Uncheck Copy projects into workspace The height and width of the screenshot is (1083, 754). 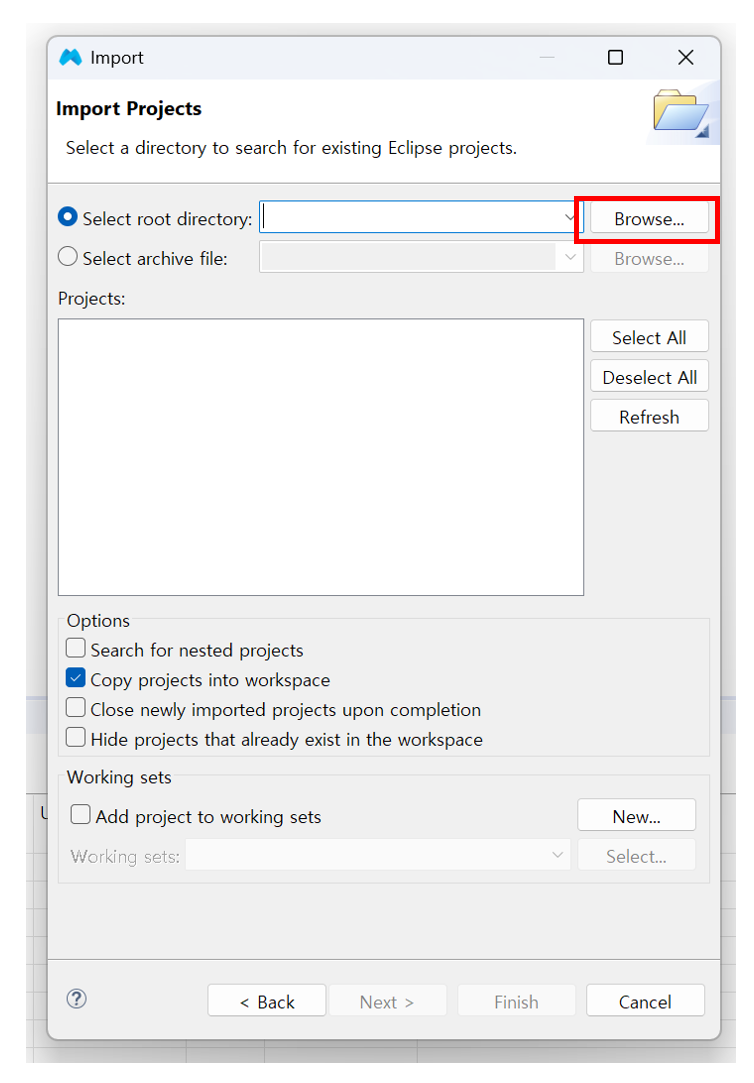[x=76, y=680]
